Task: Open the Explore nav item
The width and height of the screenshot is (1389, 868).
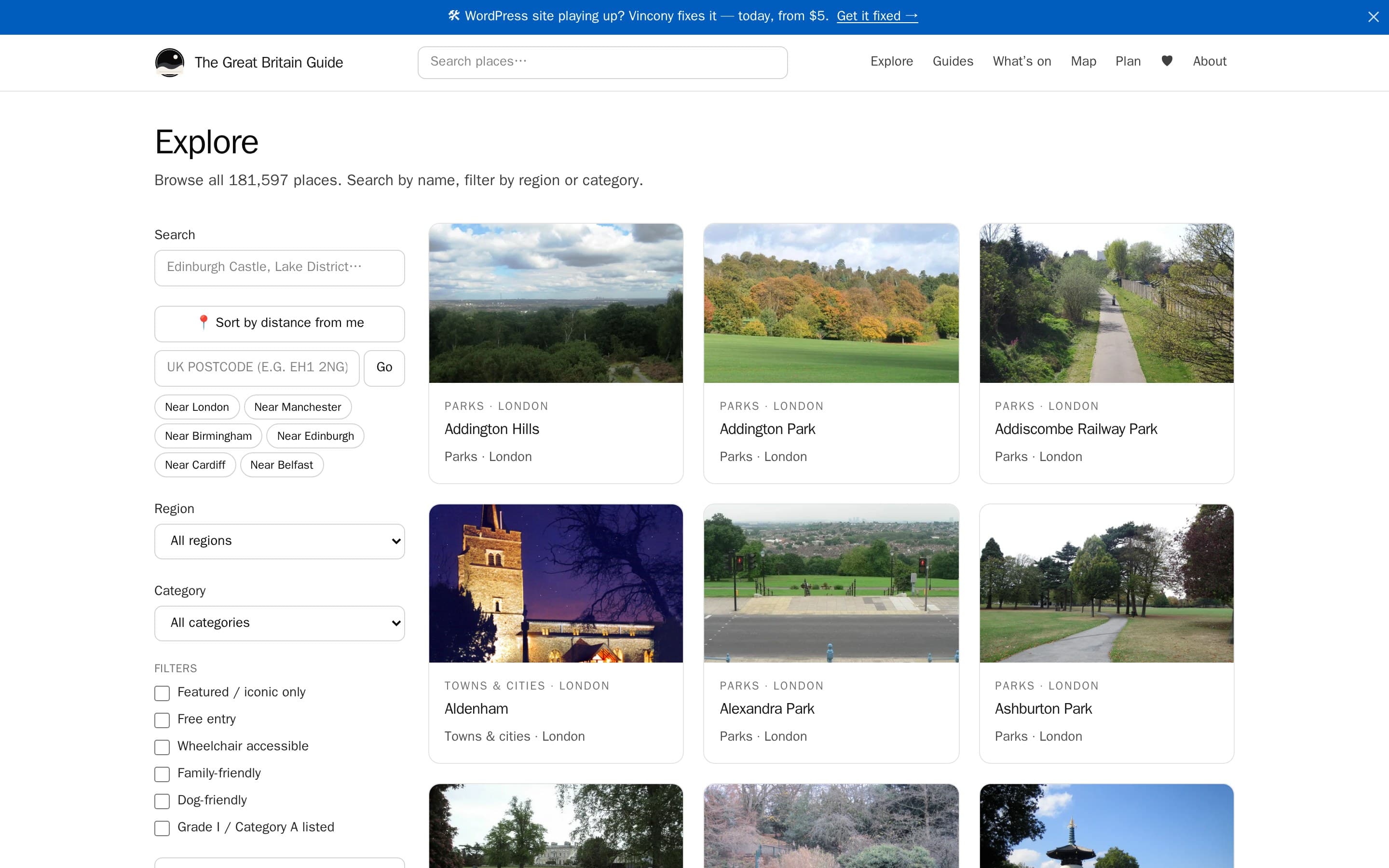Action: [891, 61]
